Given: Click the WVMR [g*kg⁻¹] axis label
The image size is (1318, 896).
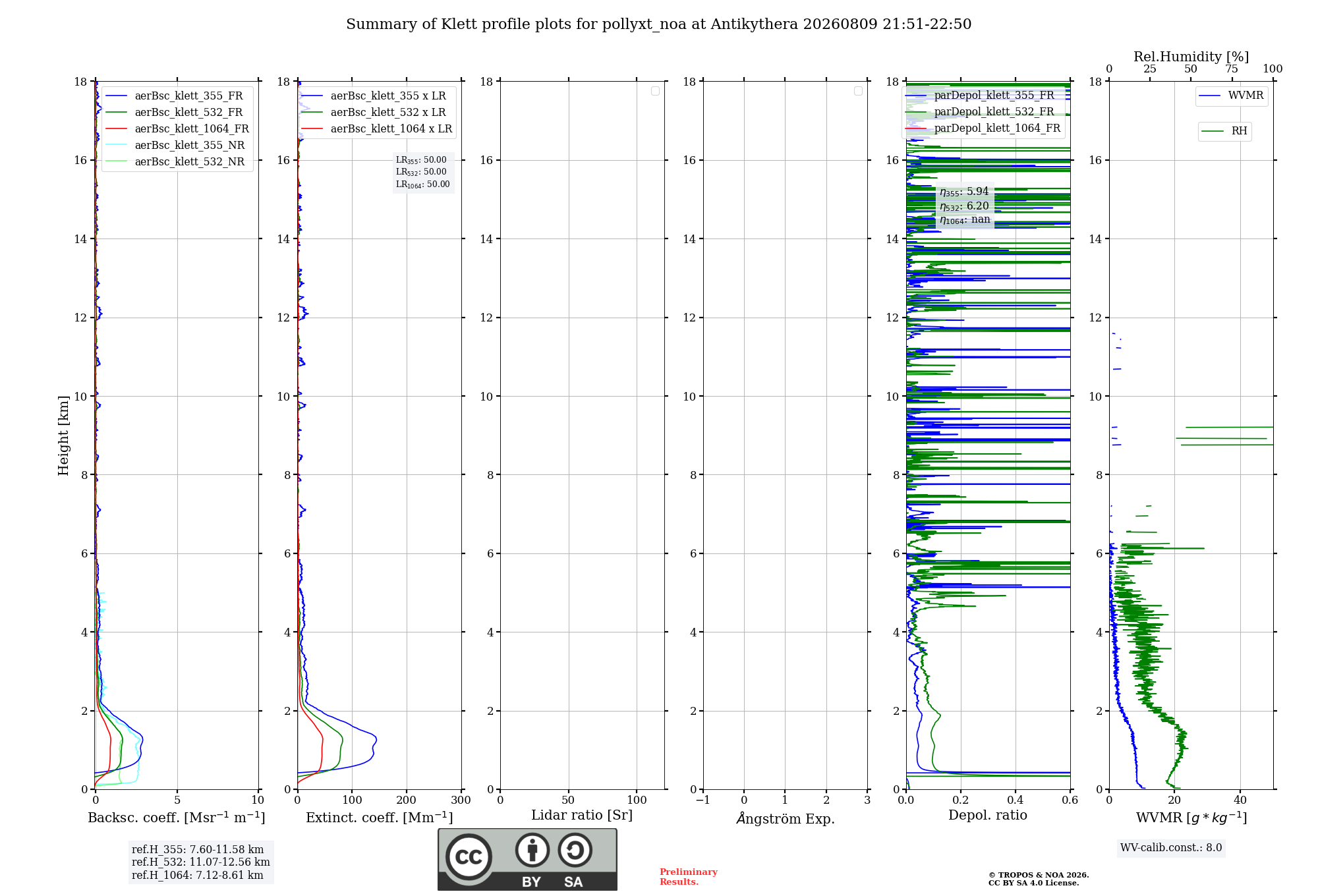Looking at the screenshot, I should click(1191, 818).
